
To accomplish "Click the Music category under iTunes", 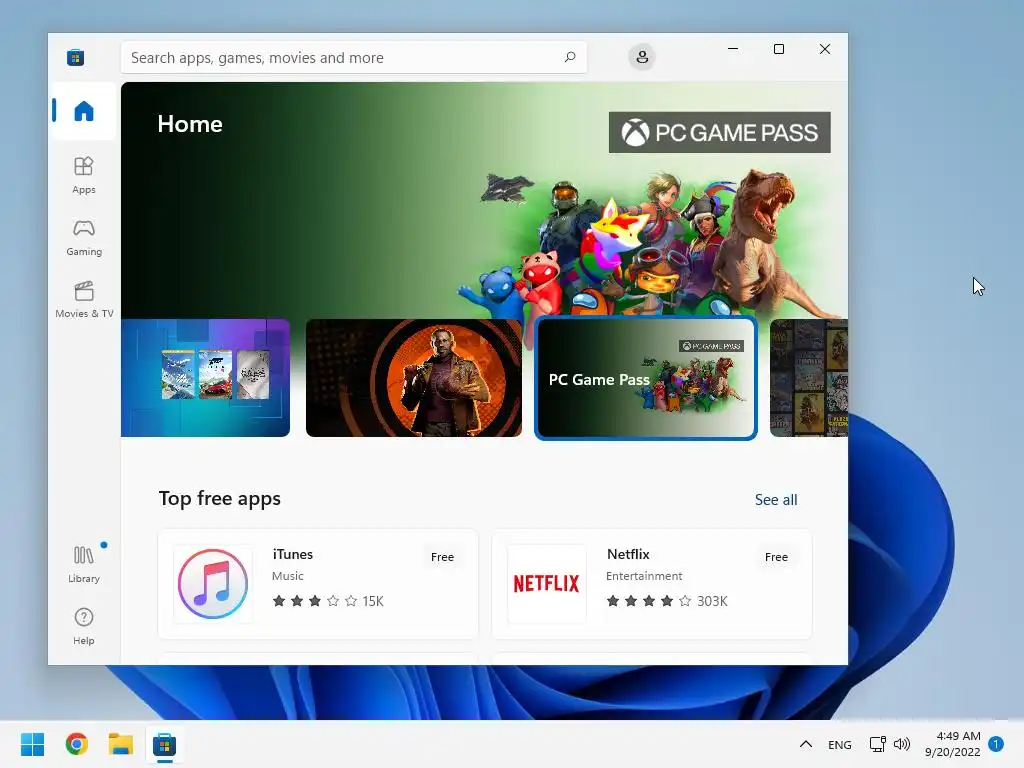I will (288, 576).
